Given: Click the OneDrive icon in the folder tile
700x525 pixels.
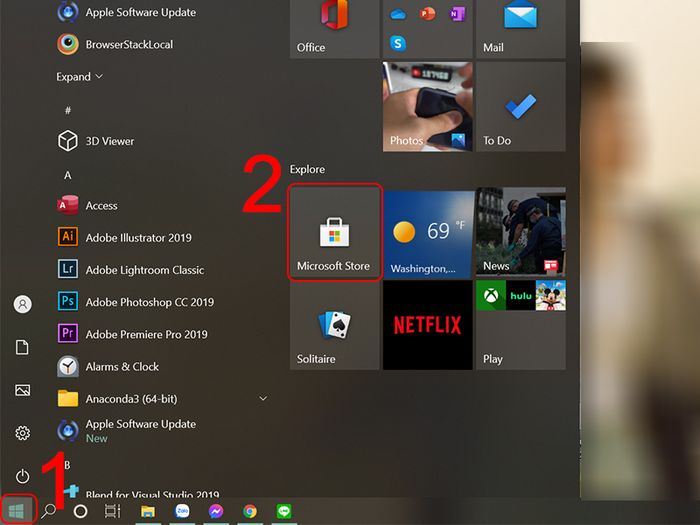Looking at the screenshot, I should [x=398, y=15].
